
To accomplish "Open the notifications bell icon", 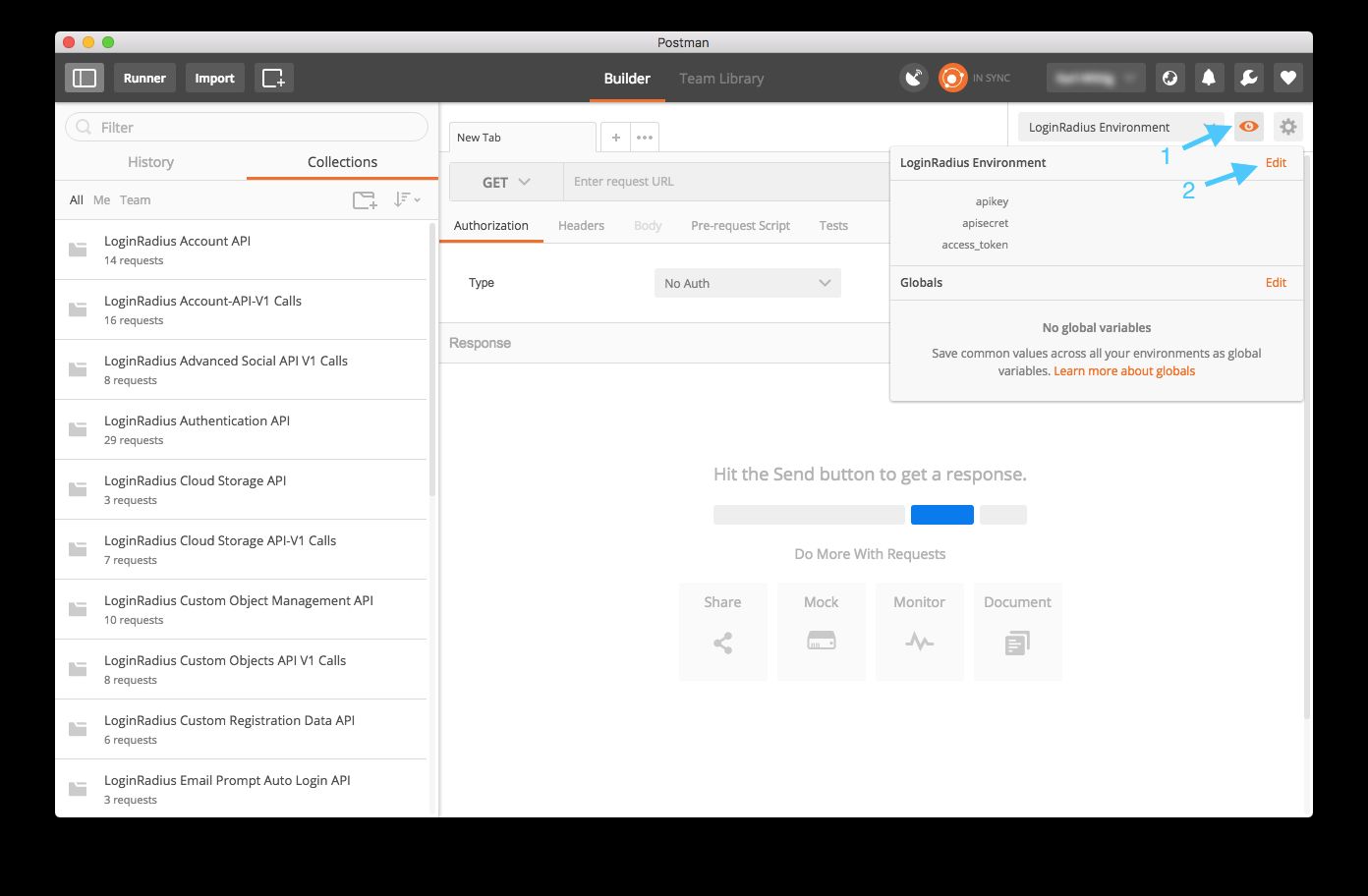I will pyautogui.click(x=1209, y=78).
